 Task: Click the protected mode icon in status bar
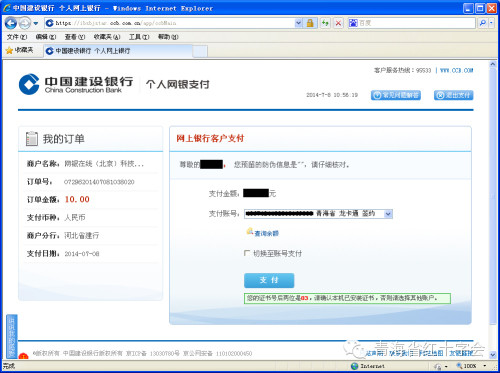click(x=438, y=366)
